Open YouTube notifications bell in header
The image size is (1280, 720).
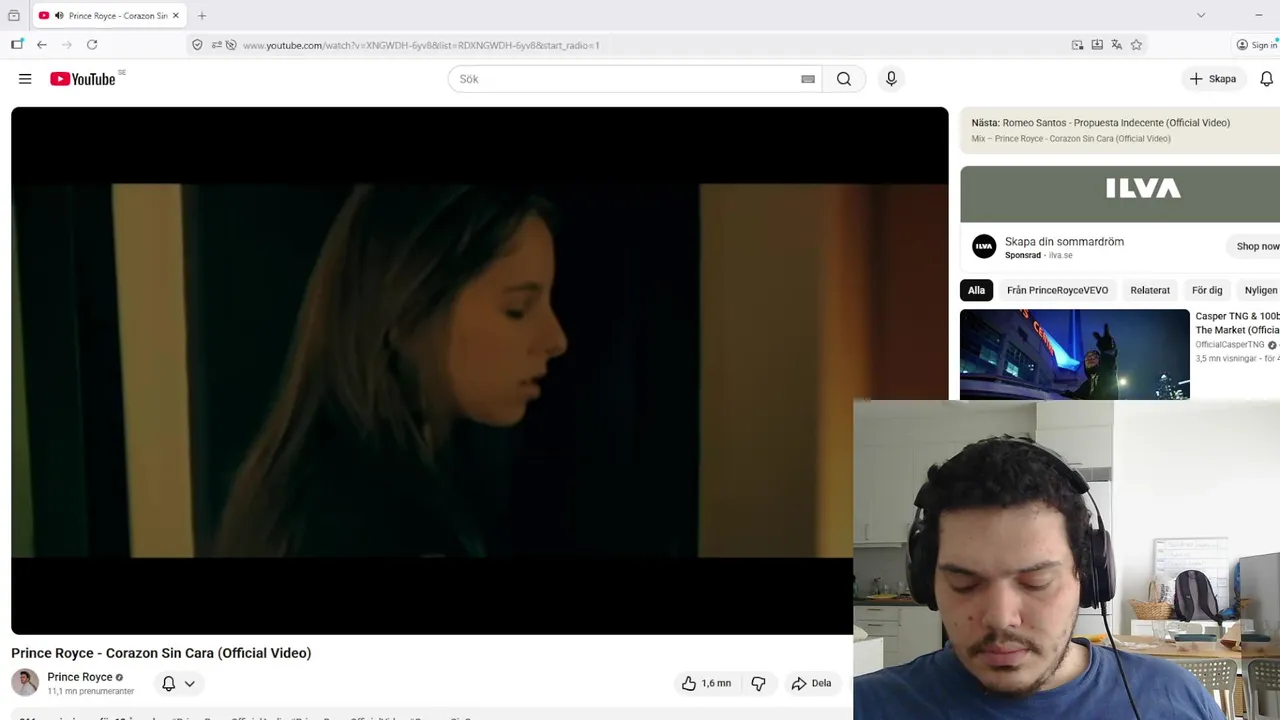click(1266, 79)
